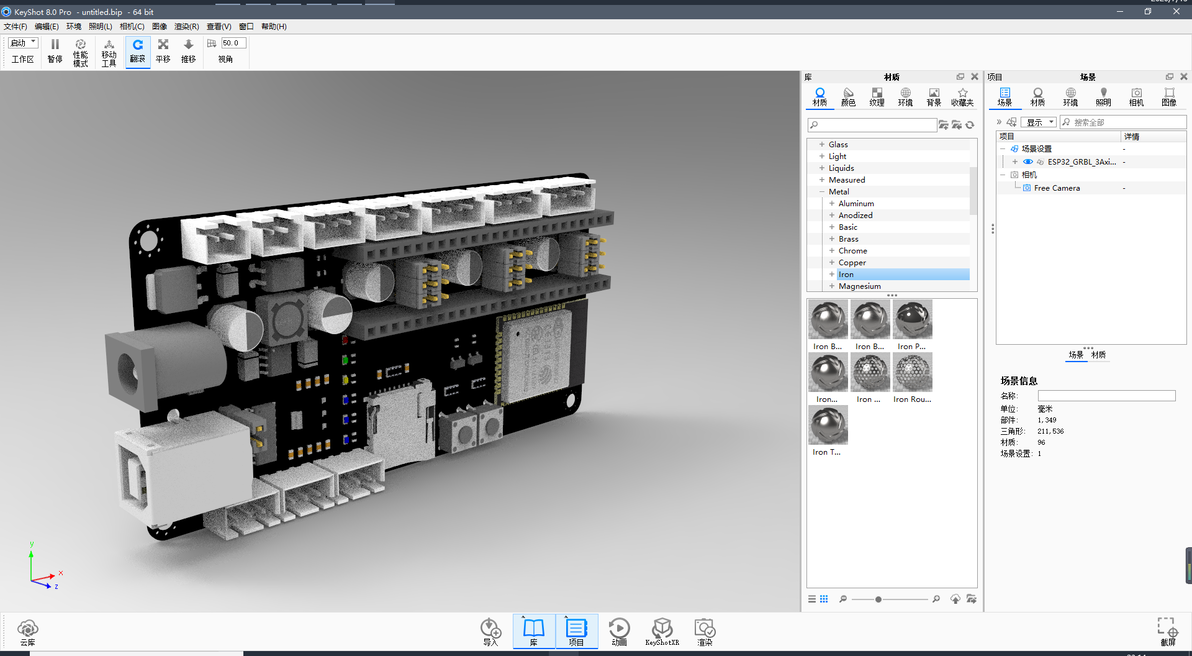Click the Tumble (翻滚) camera tool
The width and height of the screenshot is (1192, 656).
pyautogui.click(x=138, y=51)
